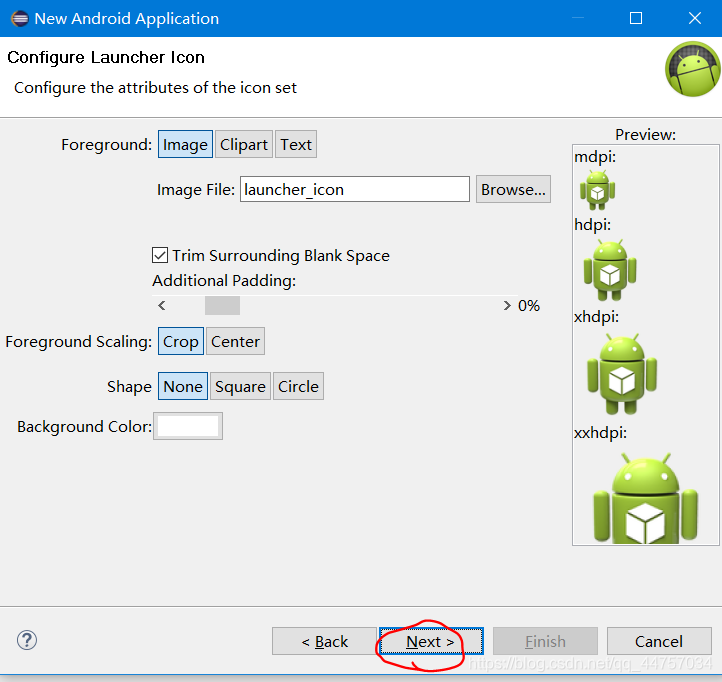Click the Image File text field
722x682 pixels.
[355, 189]
